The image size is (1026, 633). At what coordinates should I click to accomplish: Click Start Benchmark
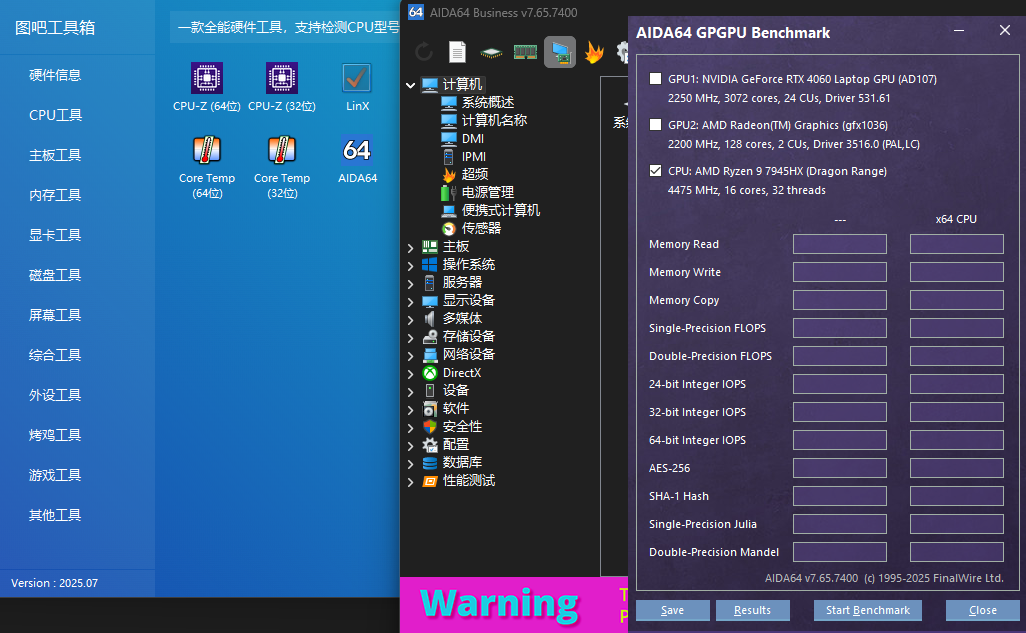[x=868, y=610]
